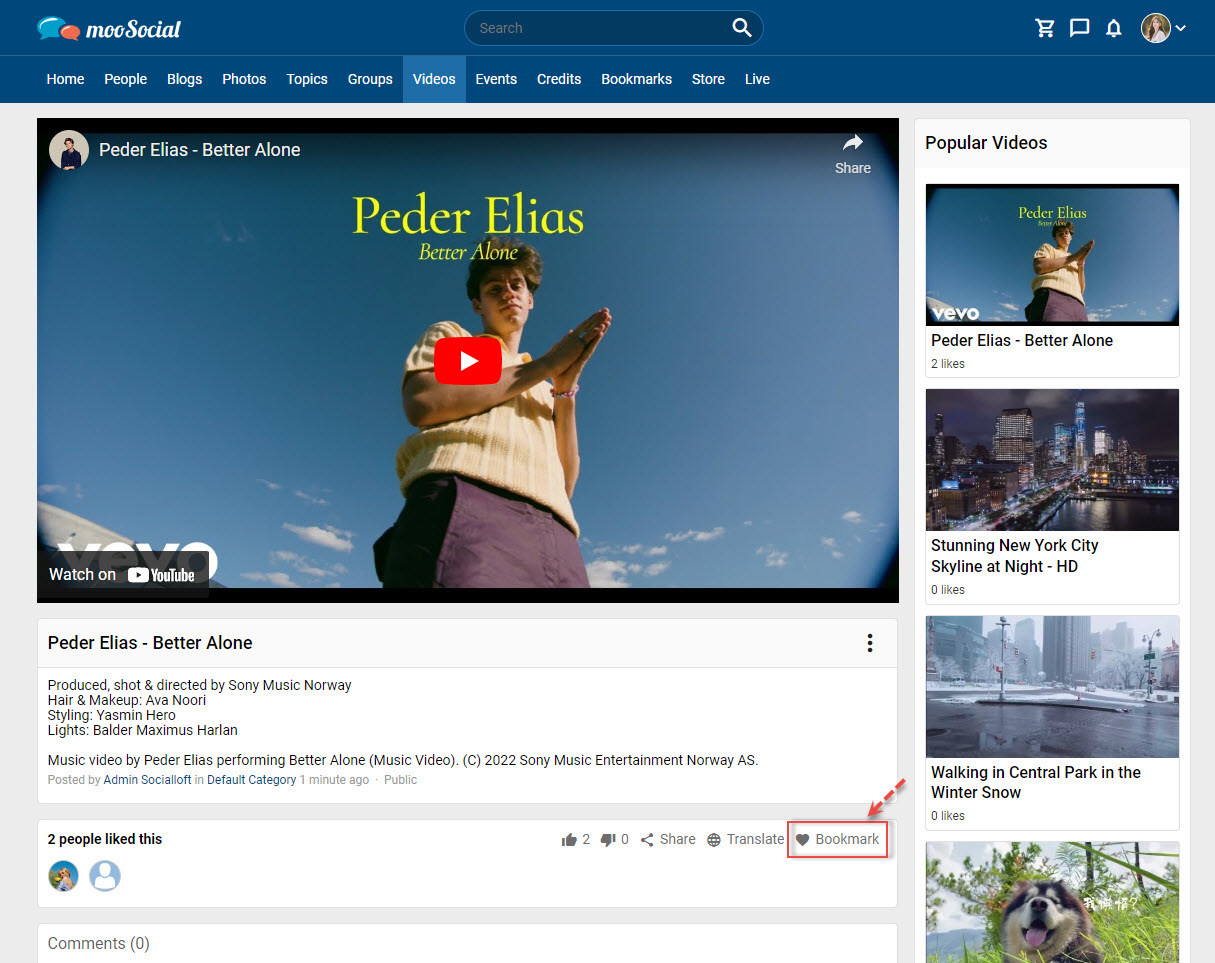Click the search magnifier icon
1215x963 pixels.
coord(741,28)
